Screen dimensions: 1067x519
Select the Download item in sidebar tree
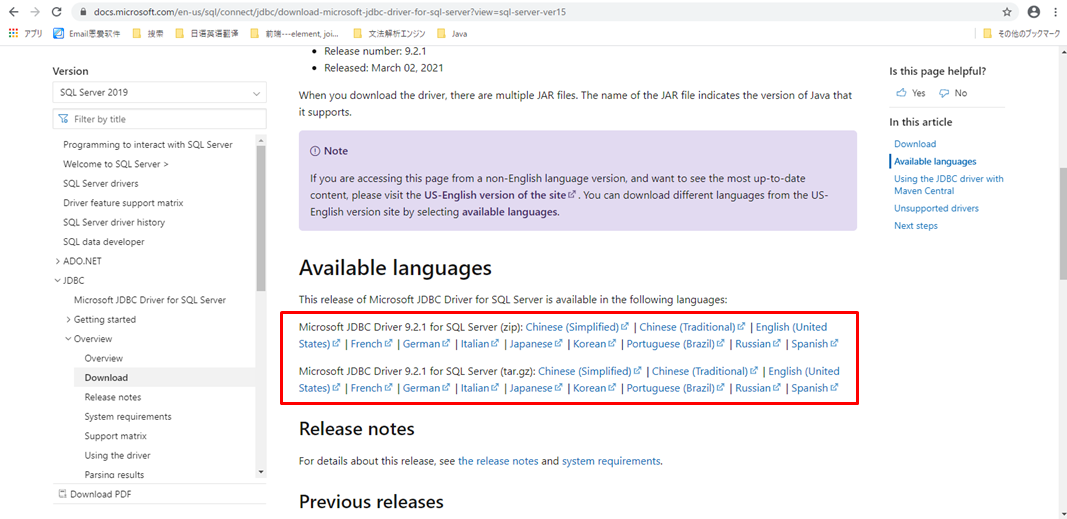[106, 378]
